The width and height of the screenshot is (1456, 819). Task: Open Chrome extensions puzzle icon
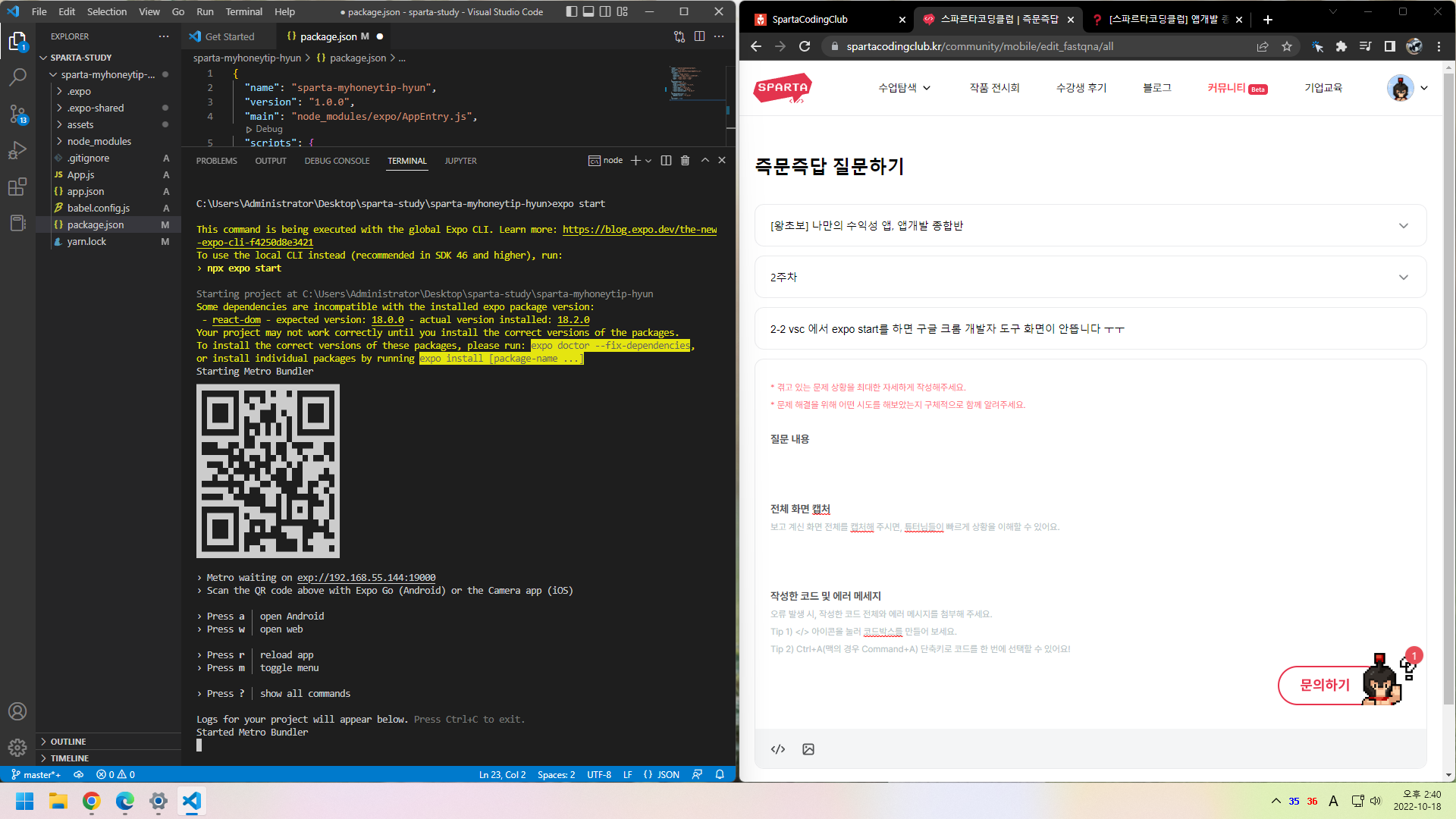pyautogui.click(x=1341, y=46)
